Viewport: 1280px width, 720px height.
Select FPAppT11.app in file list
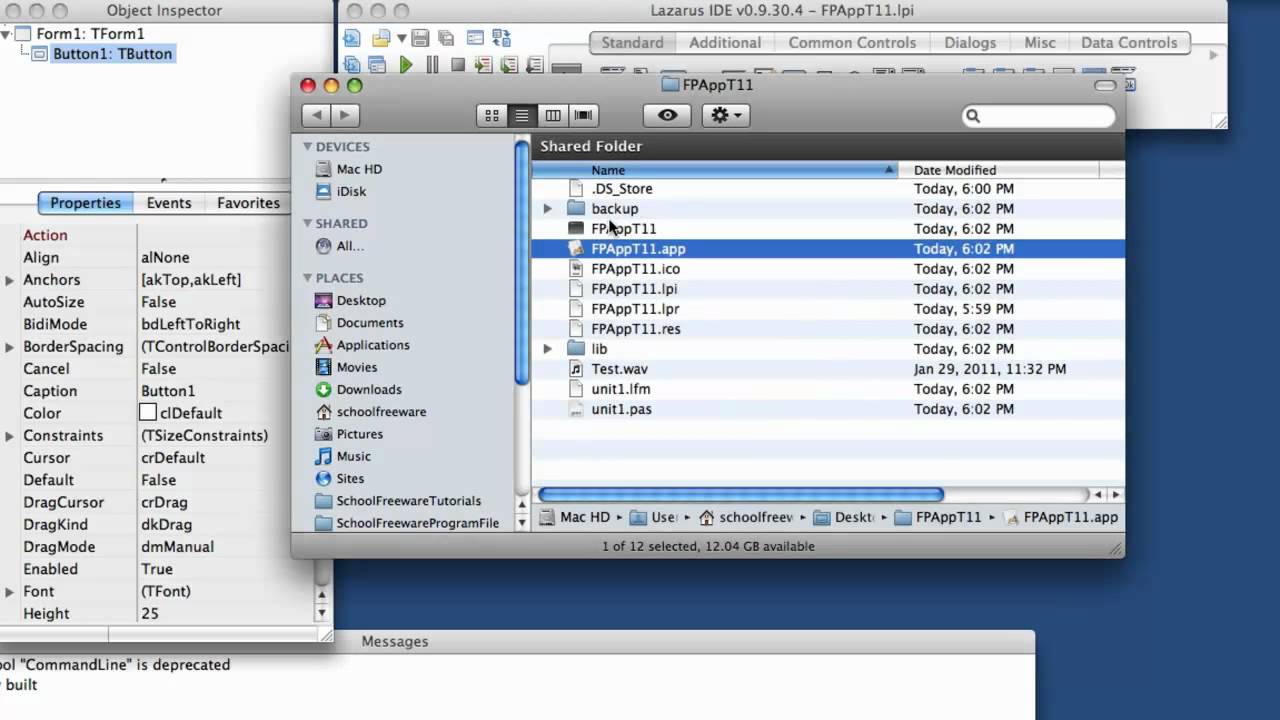(828, 249)
